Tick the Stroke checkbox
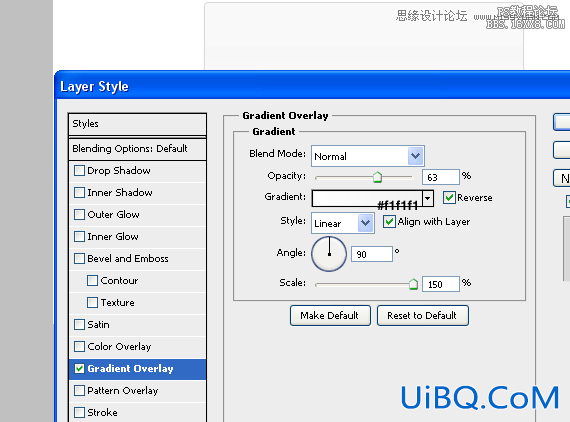The height and width of the screenshot is (422, 570). point(79,413)
